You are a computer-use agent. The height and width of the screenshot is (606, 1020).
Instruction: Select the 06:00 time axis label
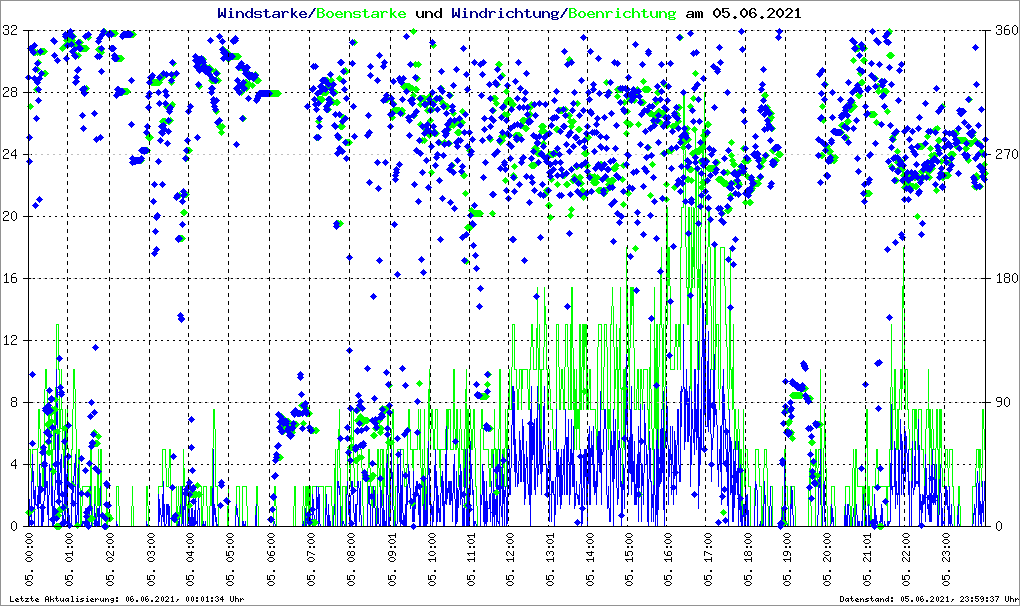coord(271,560)
